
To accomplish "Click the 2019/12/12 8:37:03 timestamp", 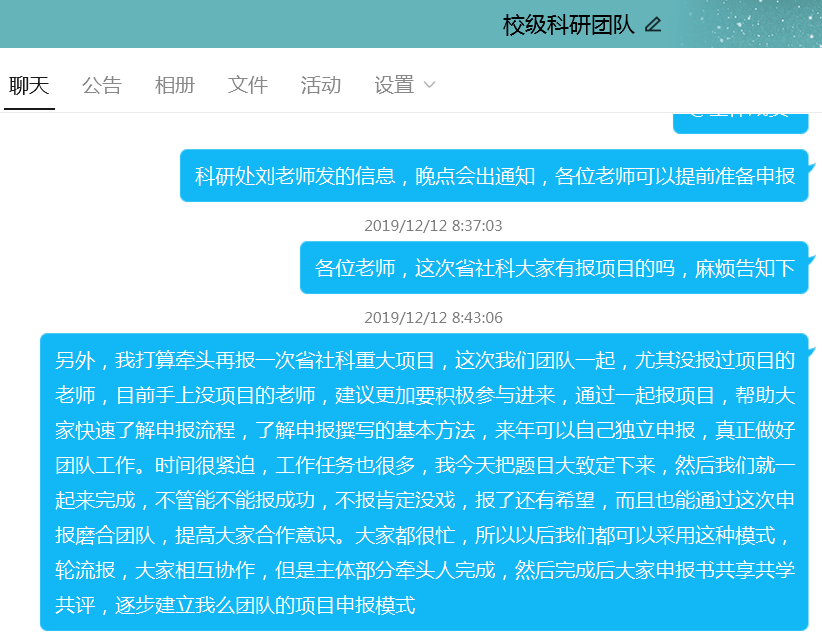I will pos(433,226).
